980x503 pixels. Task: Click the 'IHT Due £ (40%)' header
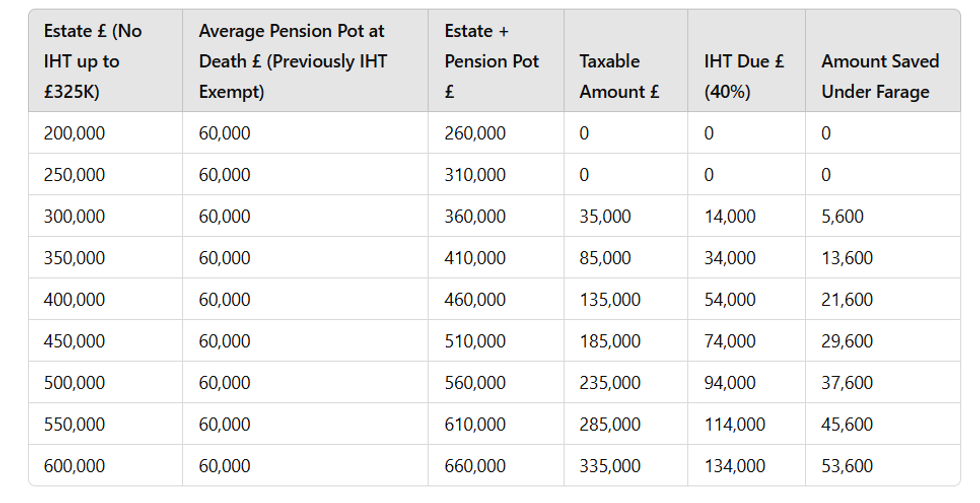[x=744, y=76]
